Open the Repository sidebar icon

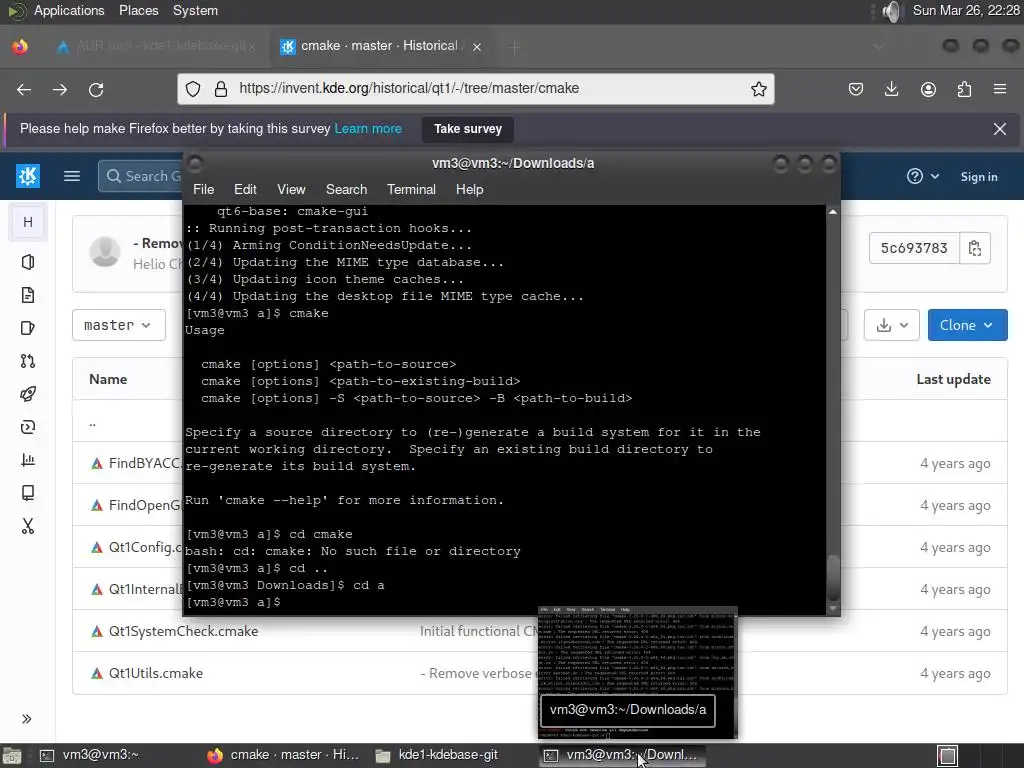point(27,262)
